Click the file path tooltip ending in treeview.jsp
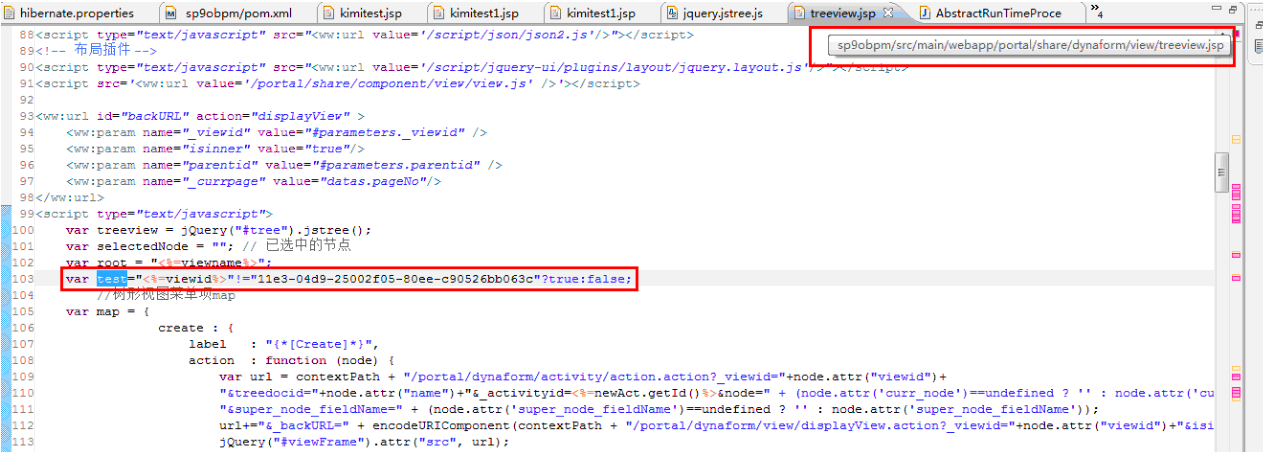1263x452 pixels. click(1031, 46)
